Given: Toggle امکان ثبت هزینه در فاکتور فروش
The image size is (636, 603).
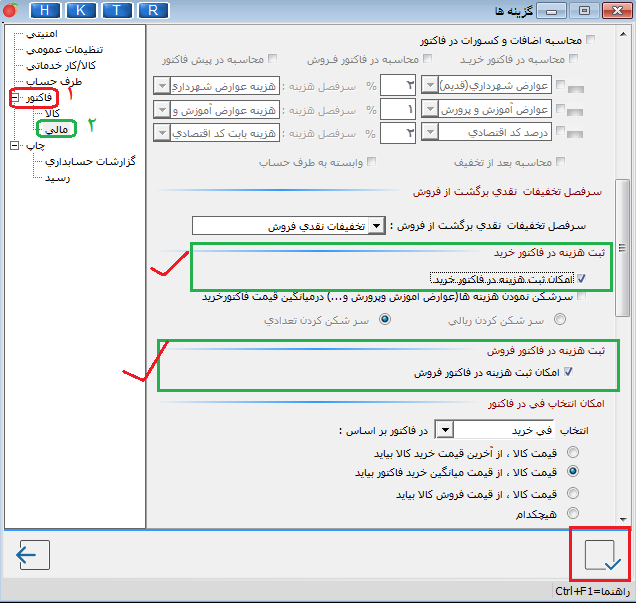Looking at the screenshot, I should click(568, 372).
